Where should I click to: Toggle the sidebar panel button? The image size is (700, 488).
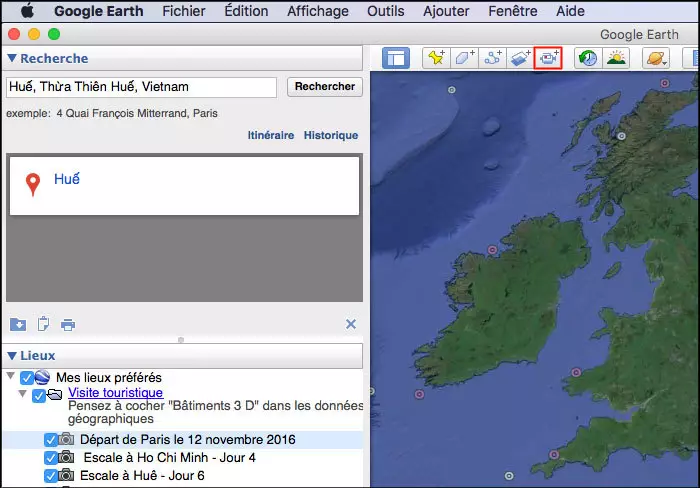click(x=396, y=58)
